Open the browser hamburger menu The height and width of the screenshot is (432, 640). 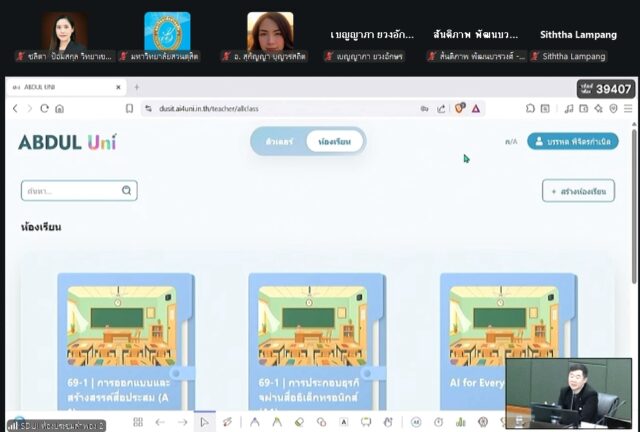point(628,109)
